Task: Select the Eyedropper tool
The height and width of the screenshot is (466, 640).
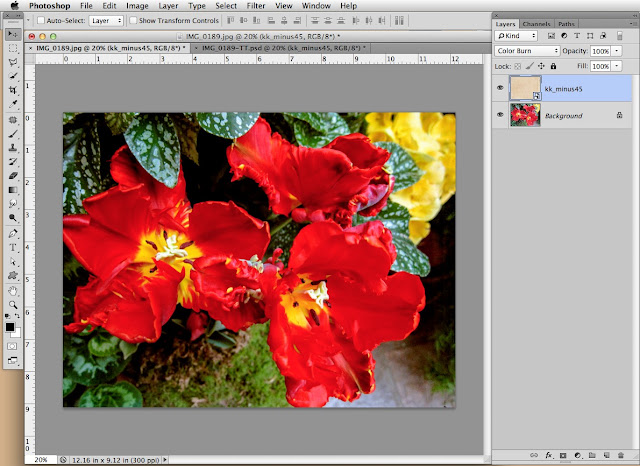Action: coord(13,104)
